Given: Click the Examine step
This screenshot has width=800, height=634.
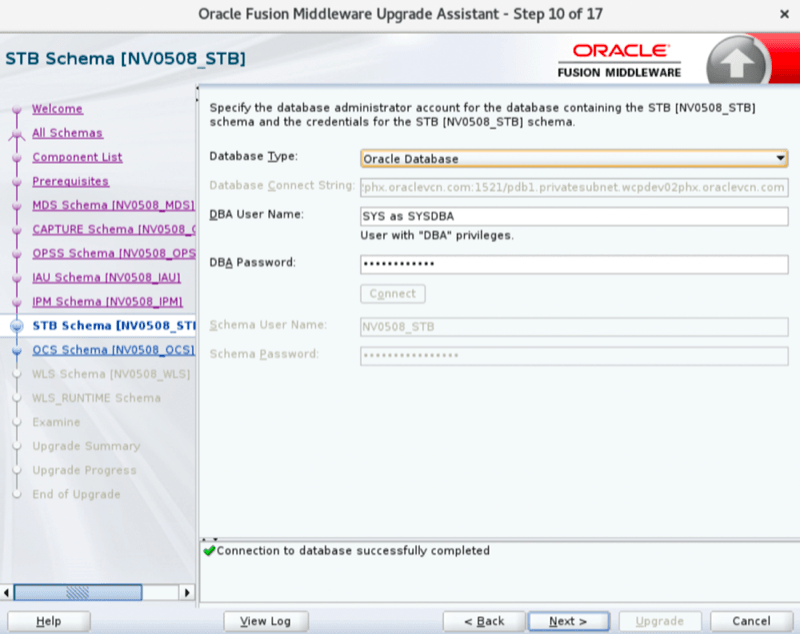Looking at the screenshot, I should pyautogui.click(x=56, y=422).
